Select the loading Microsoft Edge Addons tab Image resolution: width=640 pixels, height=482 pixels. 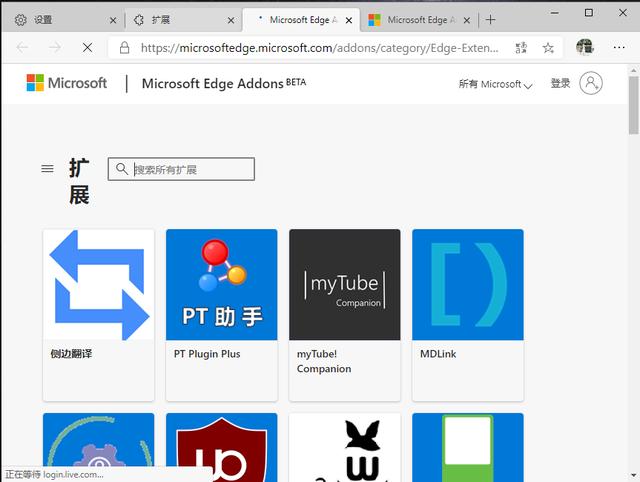[x=301, y=20]
